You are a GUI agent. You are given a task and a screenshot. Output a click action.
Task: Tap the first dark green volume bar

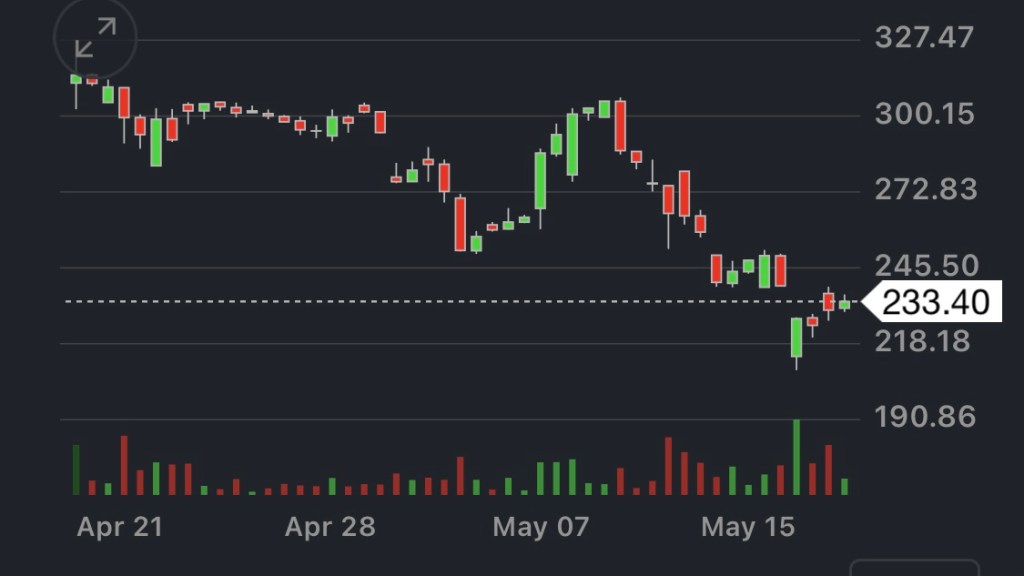coord(76,470)
